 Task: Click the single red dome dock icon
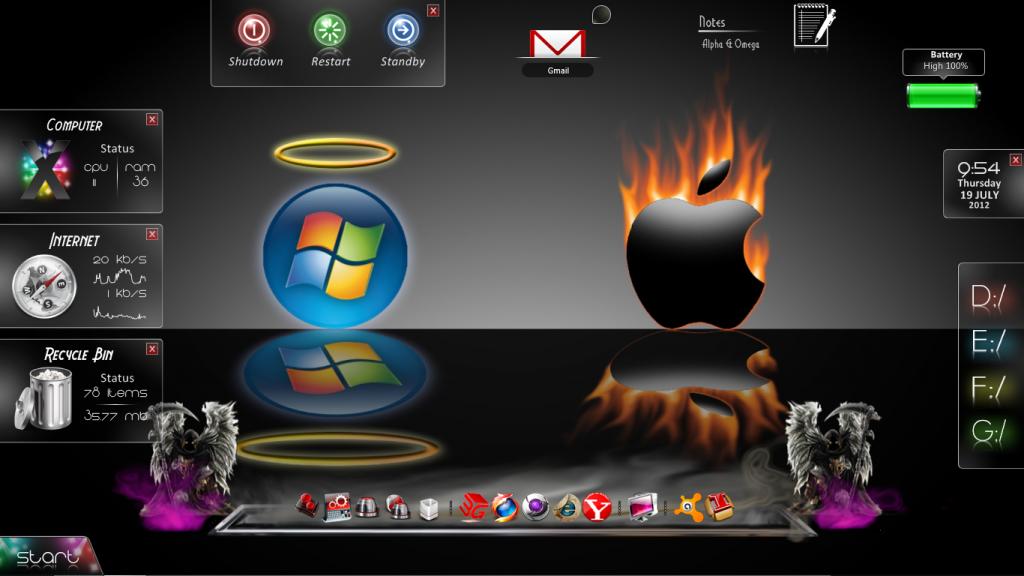tap(367, 507)
